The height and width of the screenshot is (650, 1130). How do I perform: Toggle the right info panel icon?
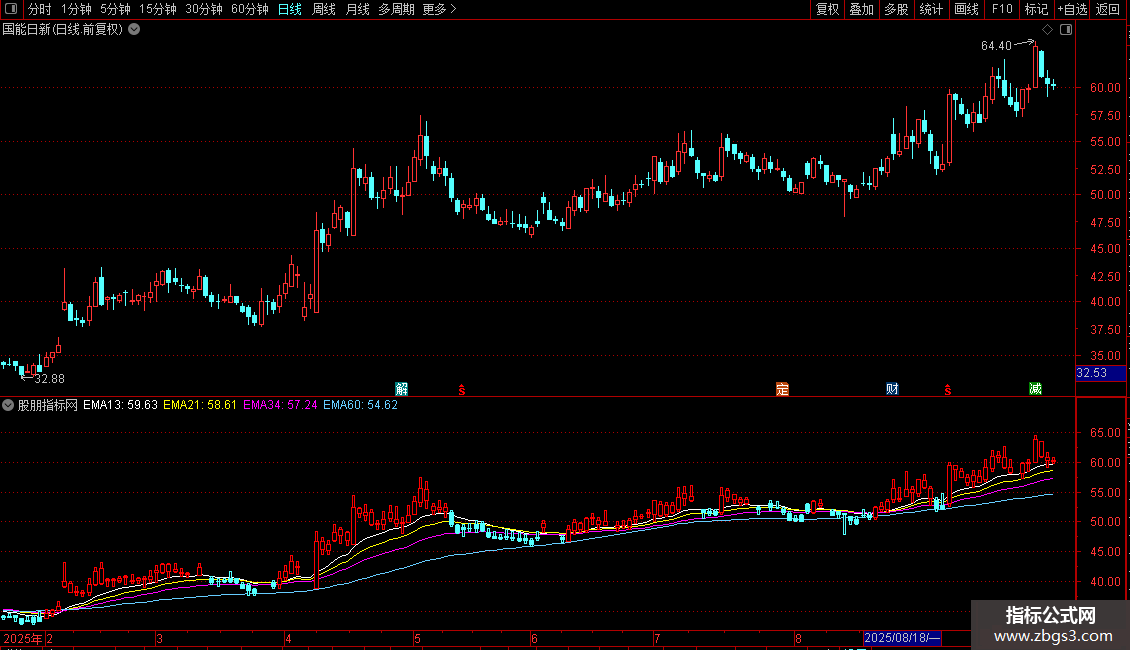(x=1066, y=30)
